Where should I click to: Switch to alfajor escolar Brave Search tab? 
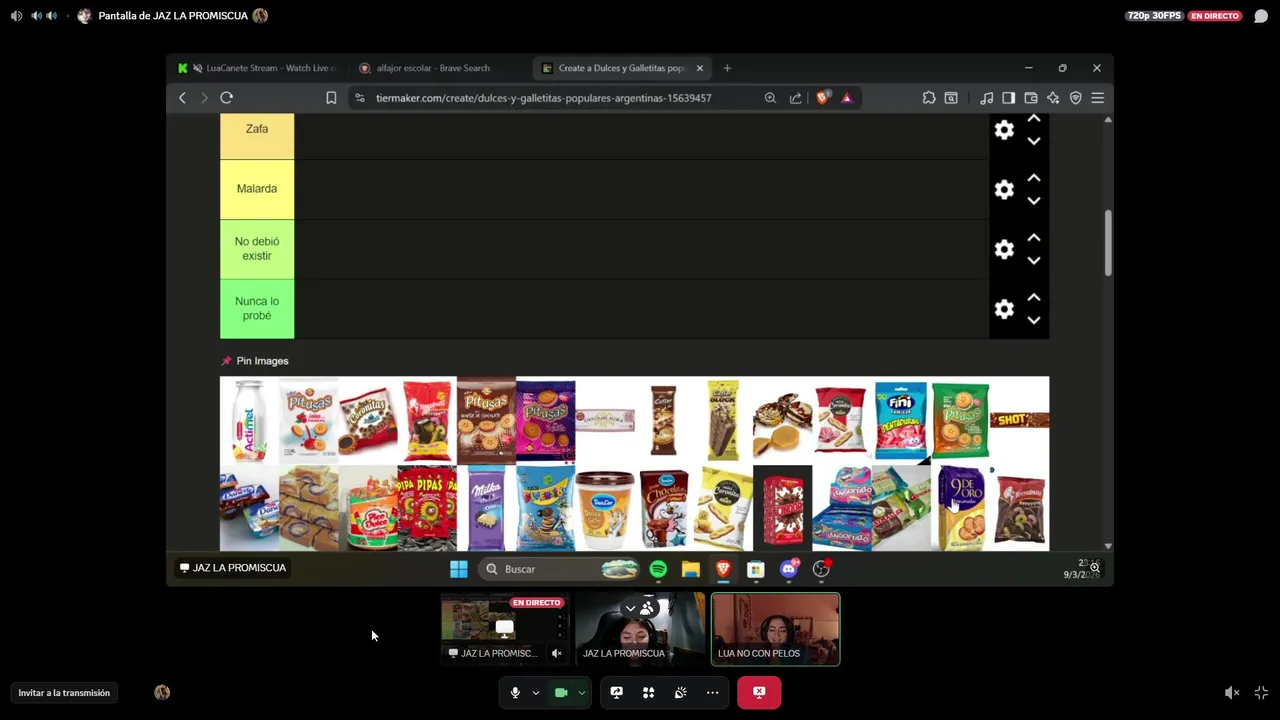click(433, 68)
